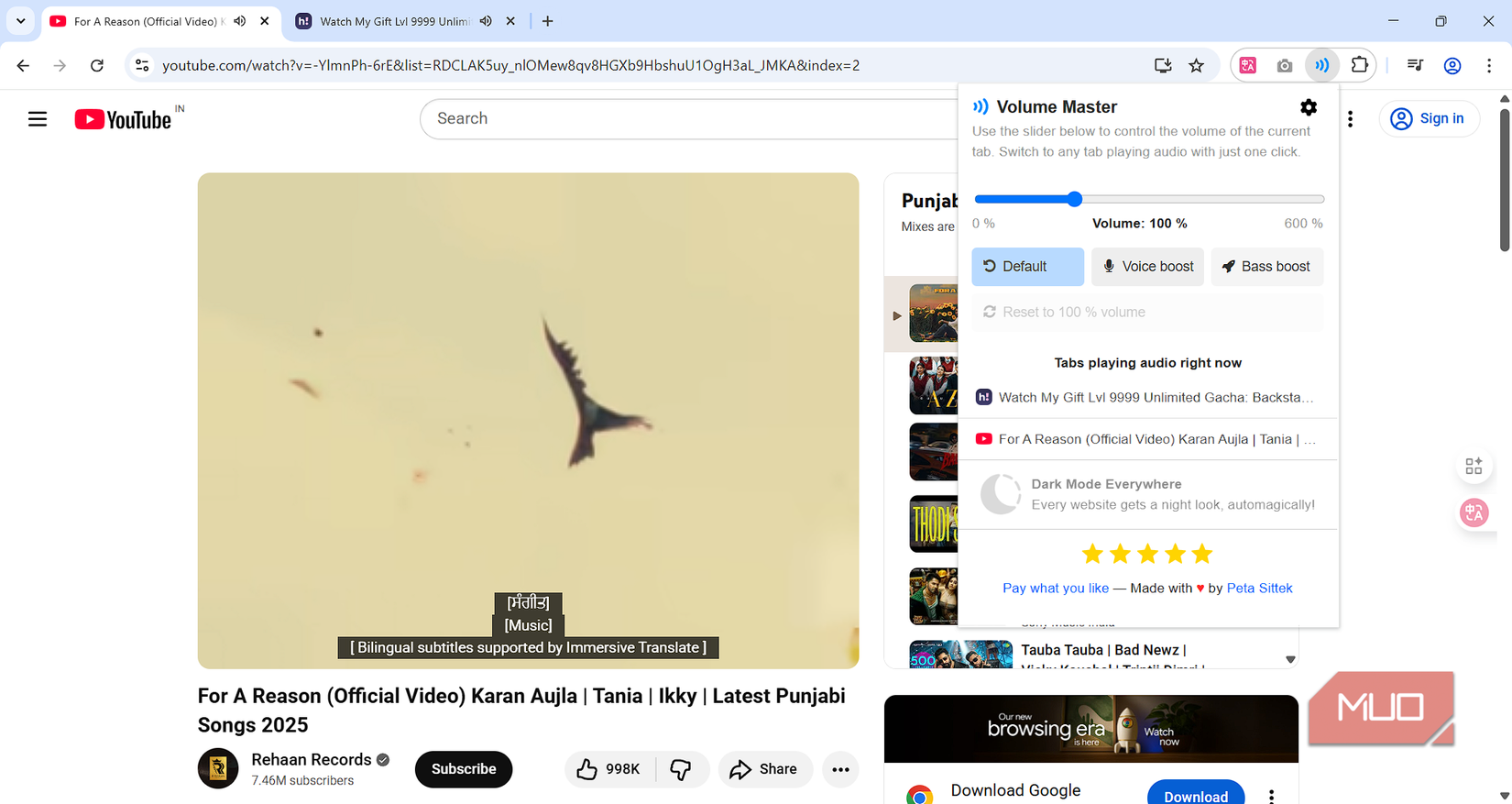Viewport: 1512px width, 804px height.
Task: Bookmark this page with the star icon
Action: 1196,65
